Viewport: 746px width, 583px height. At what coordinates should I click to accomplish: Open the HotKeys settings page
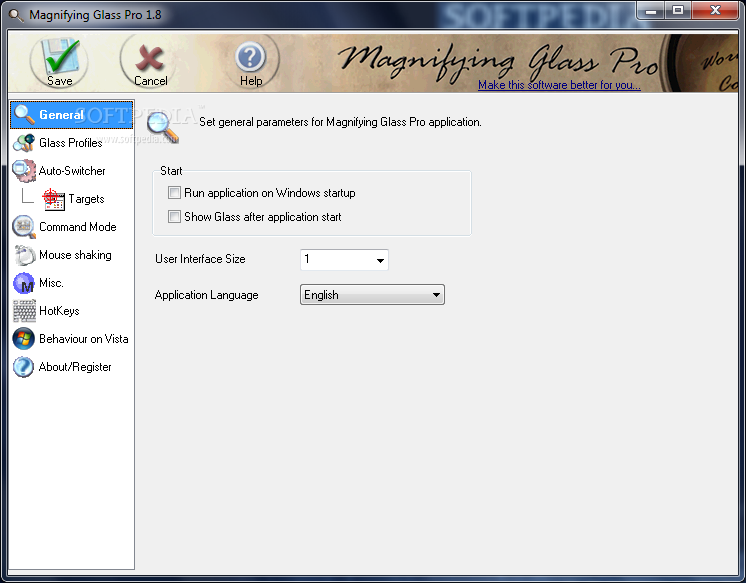59,311
